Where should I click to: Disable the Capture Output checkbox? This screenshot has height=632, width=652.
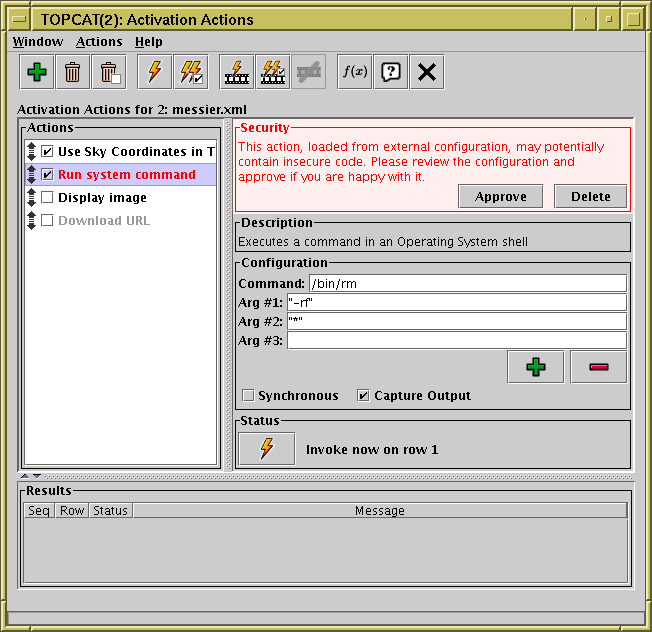tap(363, 396)
